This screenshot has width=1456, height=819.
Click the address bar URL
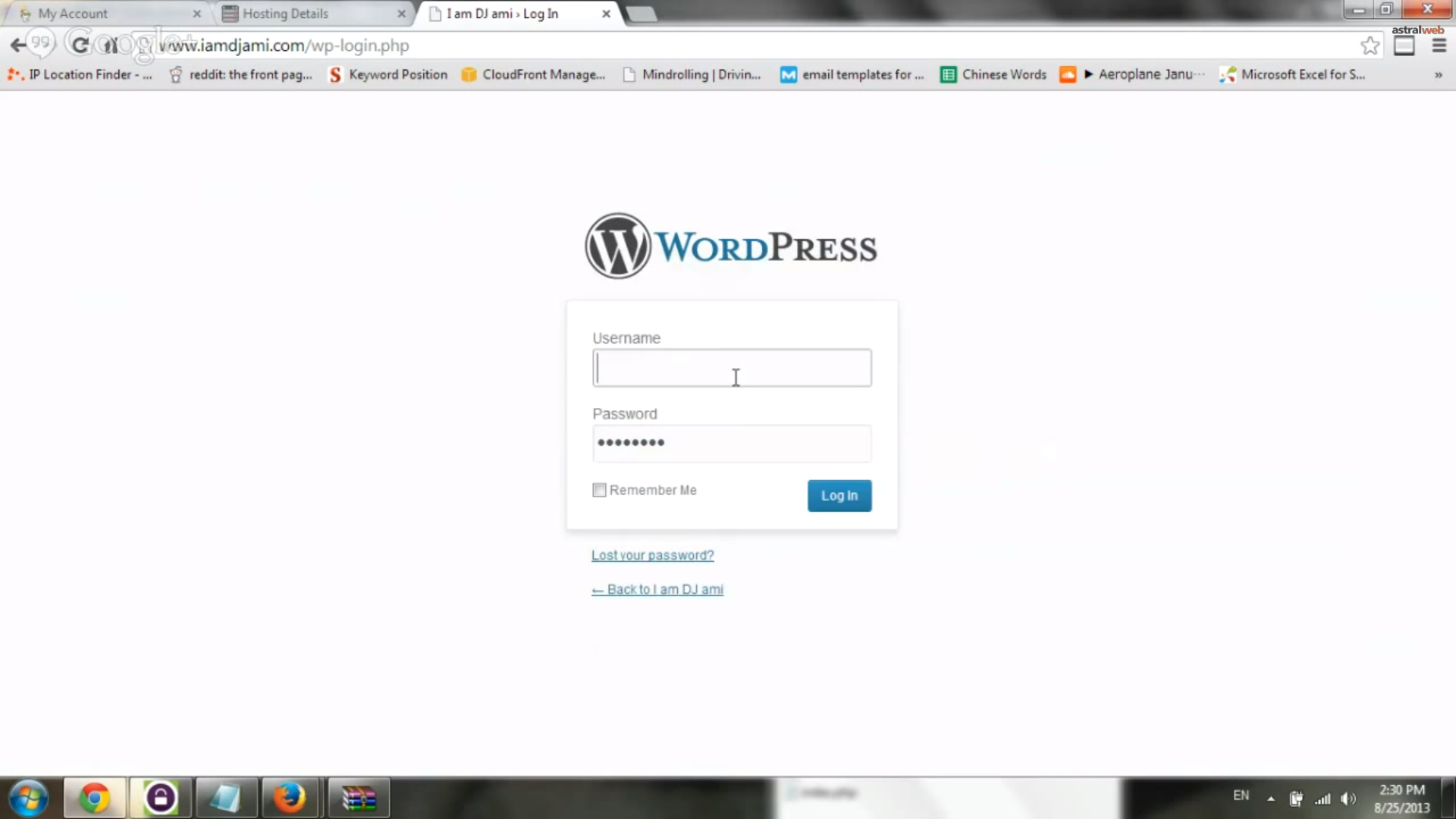point(284,45)
